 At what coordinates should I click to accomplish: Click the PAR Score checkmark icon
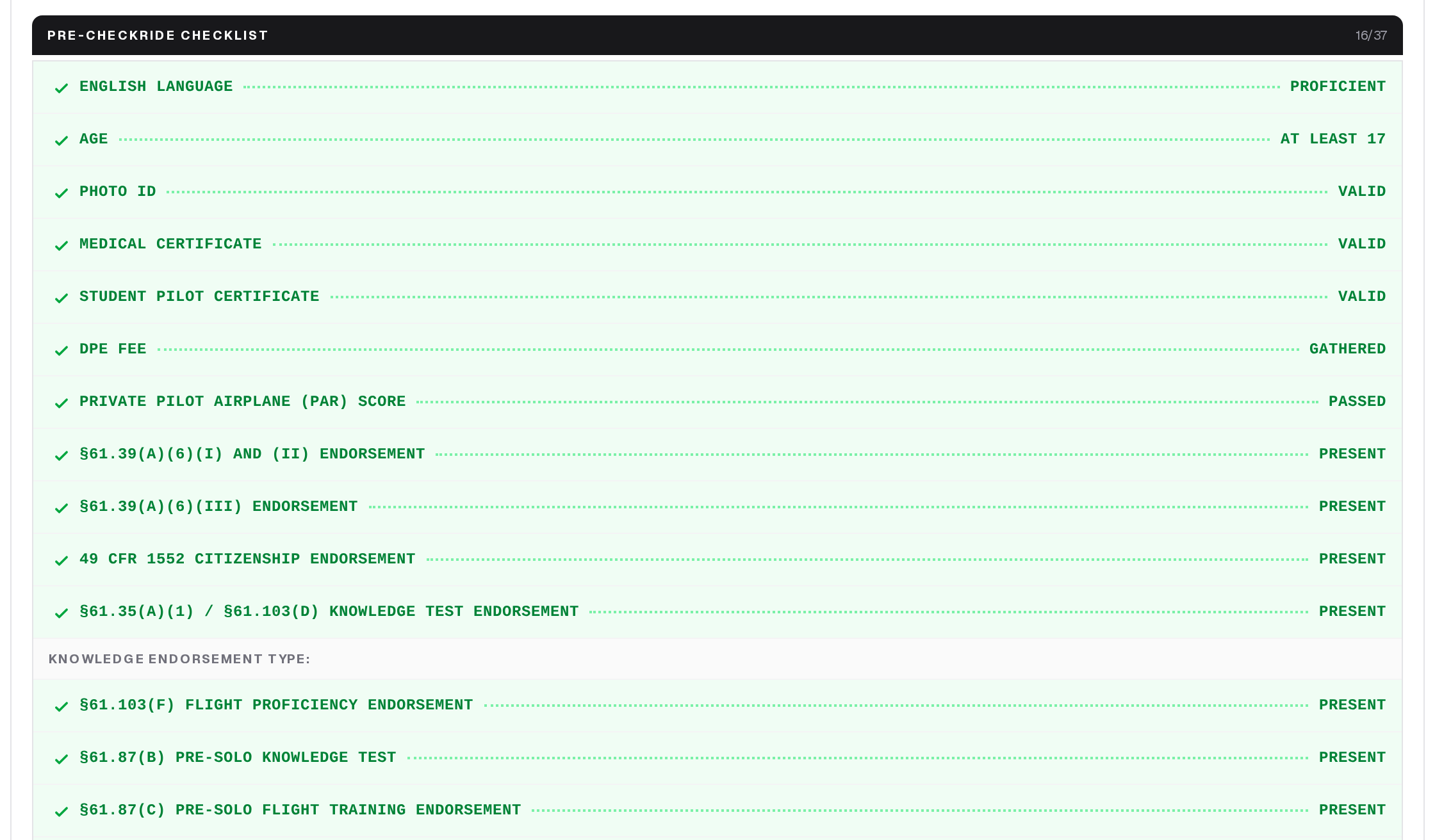[x=61, y=403]
